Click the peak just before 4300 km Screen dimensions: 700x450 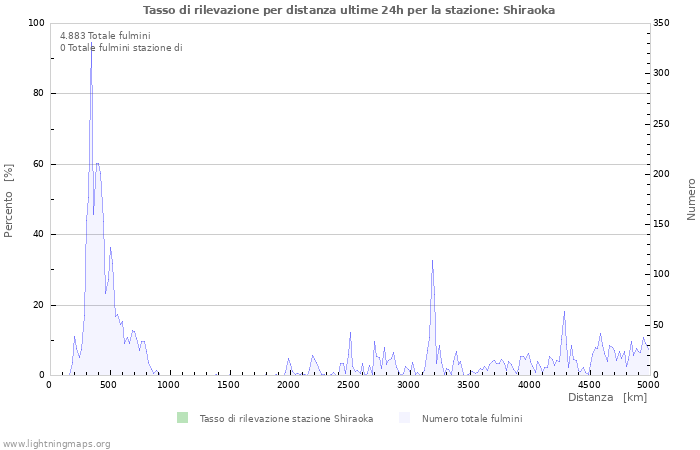(x=564, y=313)
